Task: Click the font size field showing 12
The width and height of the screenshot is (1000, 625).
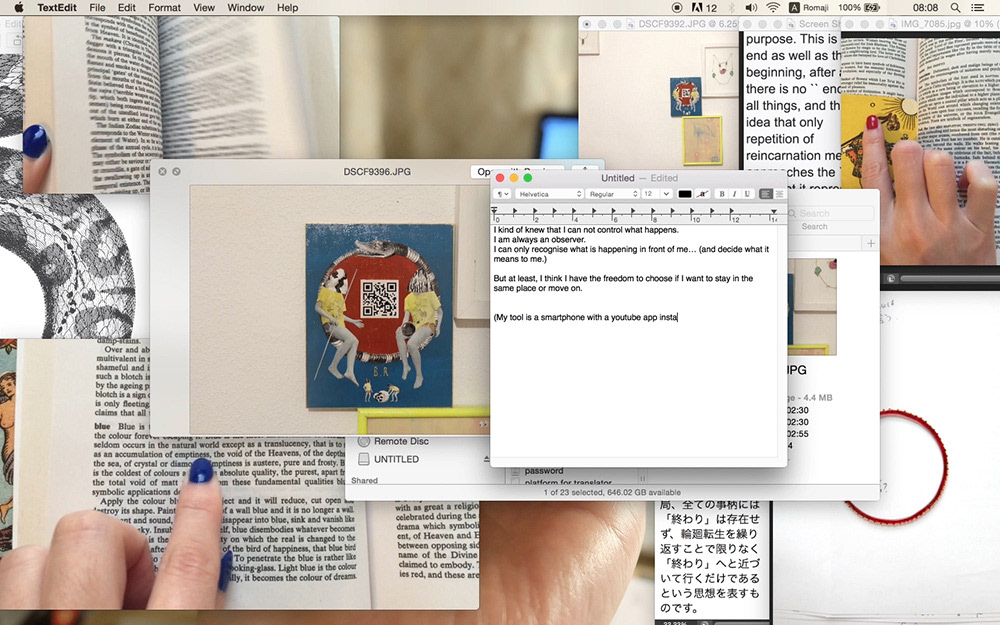Action: pyautogui.click(x=651, y=194)
